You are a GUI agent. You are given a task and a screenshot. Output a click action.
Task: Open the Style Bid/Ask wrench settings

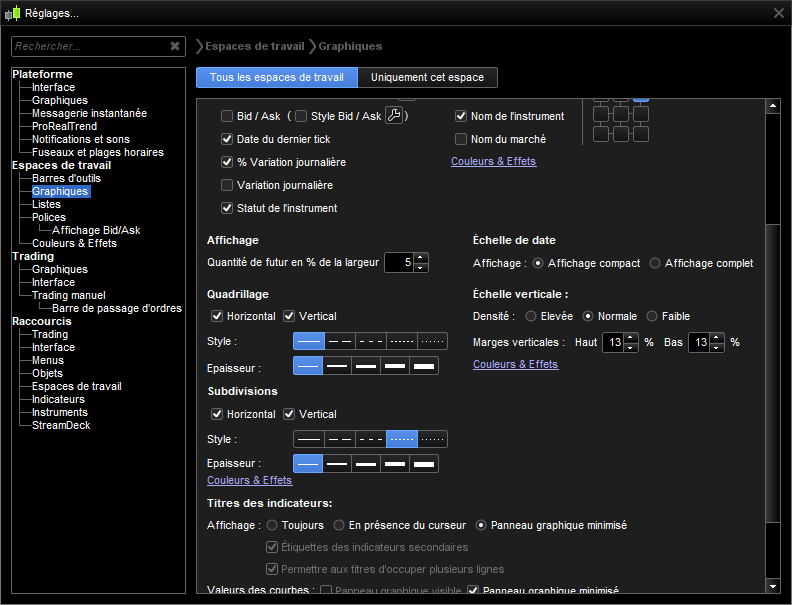394,116
